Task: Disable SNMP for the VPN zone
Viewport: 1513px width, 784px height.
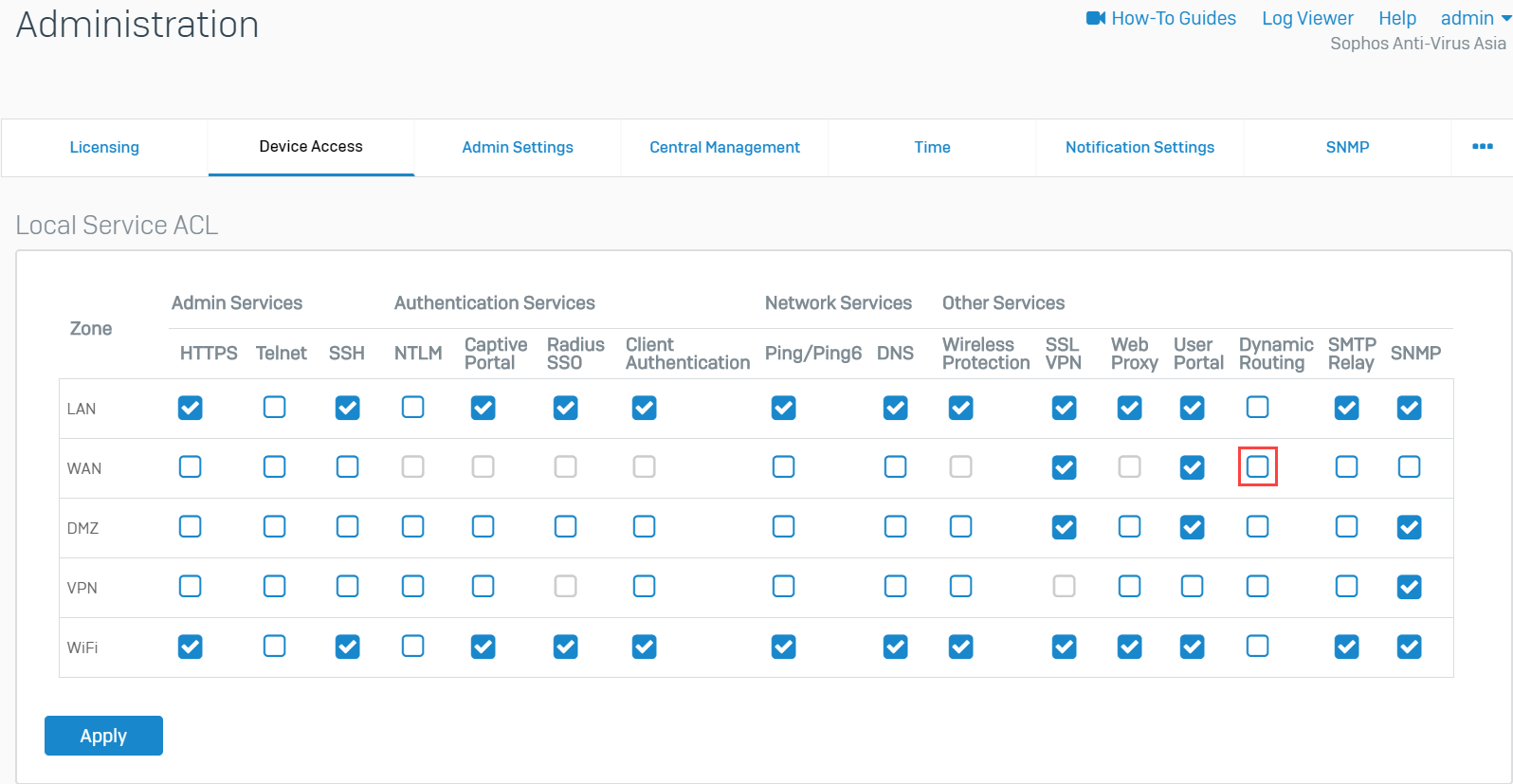Action: coord(1409,587)
